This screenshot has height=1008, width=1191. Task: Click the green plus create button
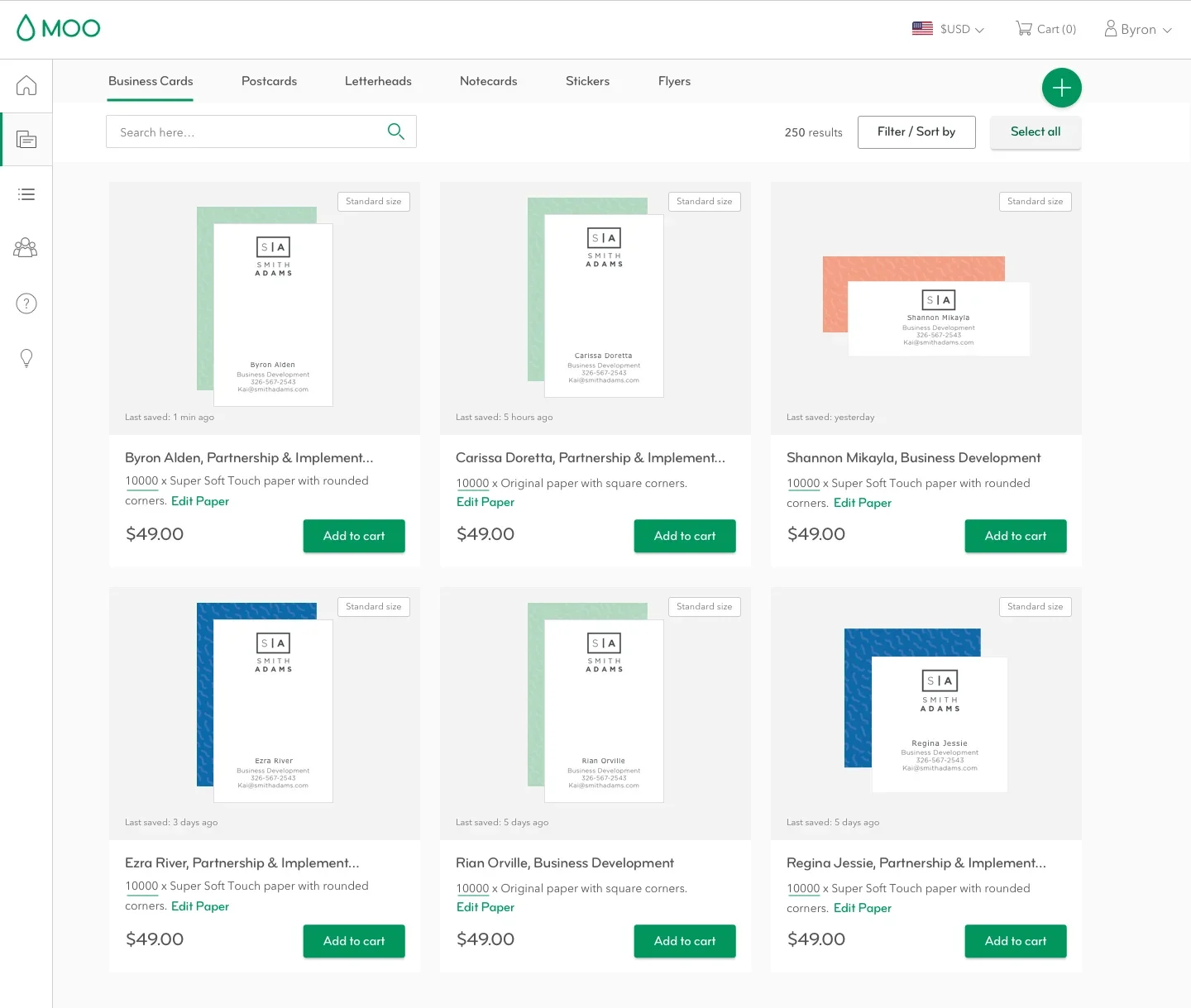coord(1062,88)
